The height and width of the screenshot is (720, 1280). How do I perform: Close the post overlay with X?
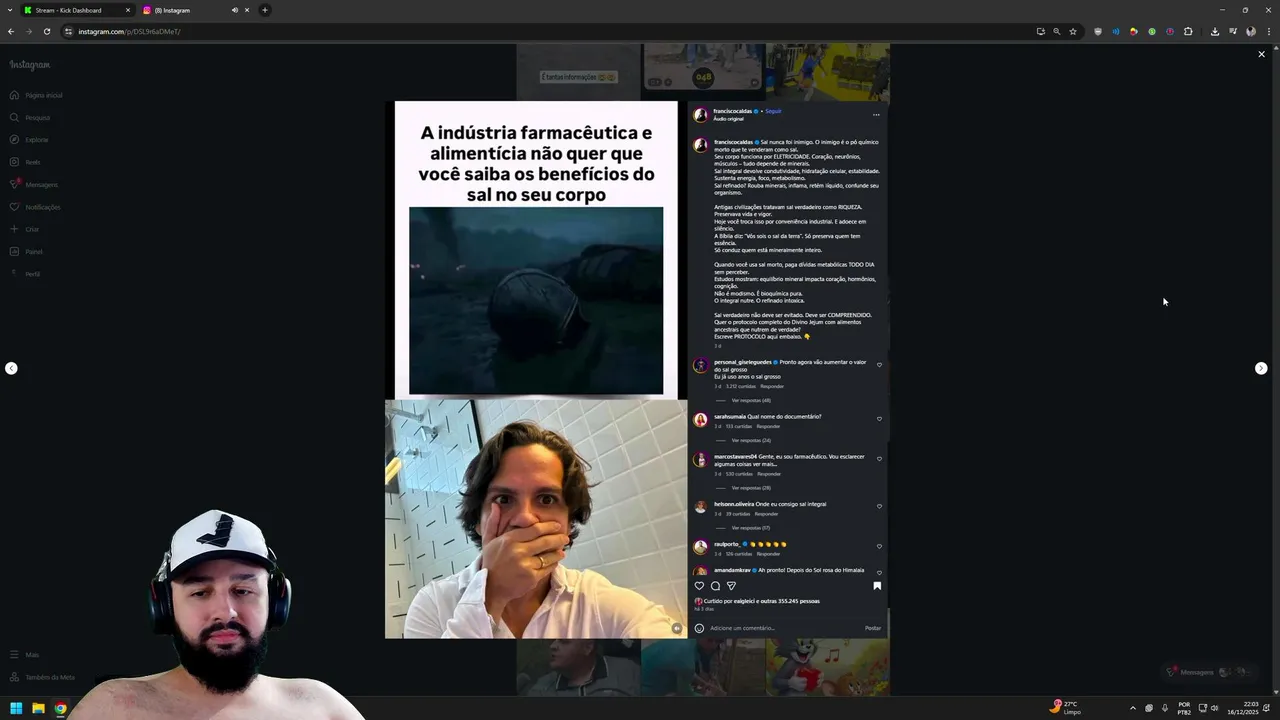pyautogui.click(x=1261, y=54)
